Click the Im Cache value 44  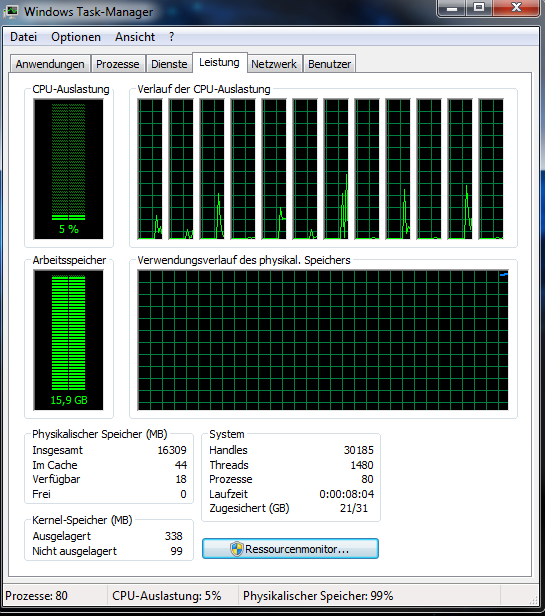coord(181,465)
